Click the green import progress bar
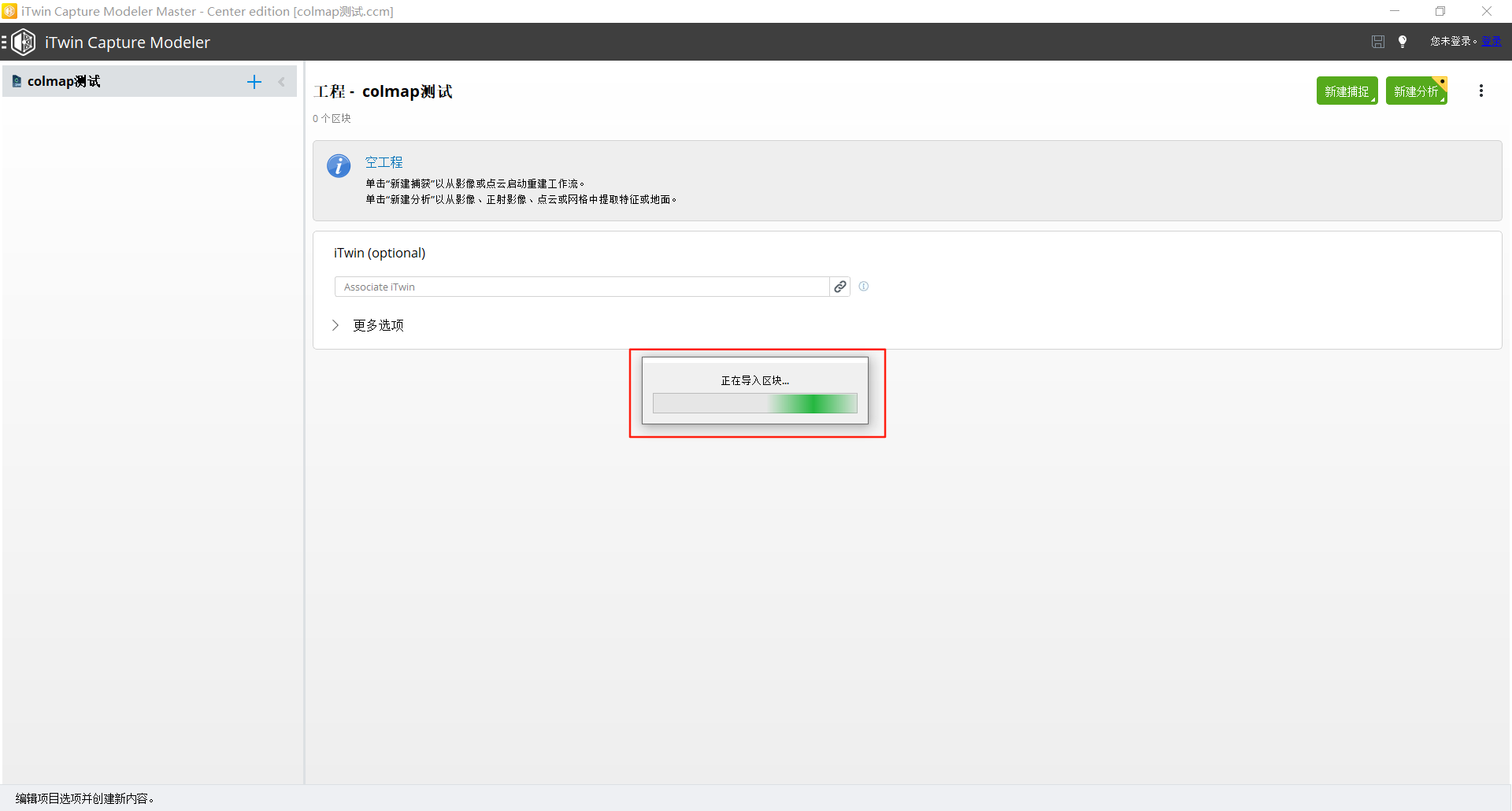The height and width of the screenshot is (811, 1512). point(754,404)
